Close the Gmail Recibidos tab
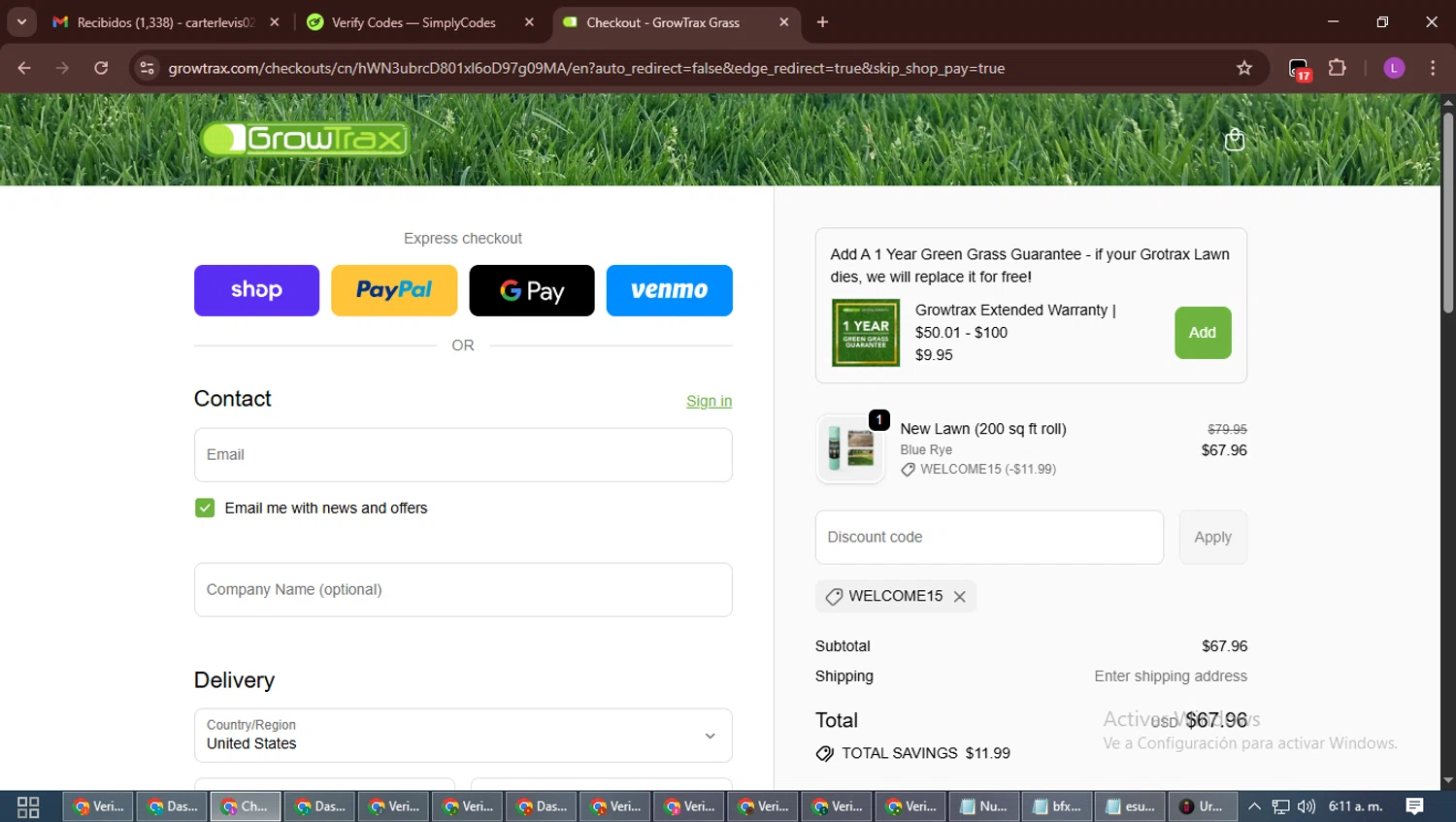 point(275,22)
